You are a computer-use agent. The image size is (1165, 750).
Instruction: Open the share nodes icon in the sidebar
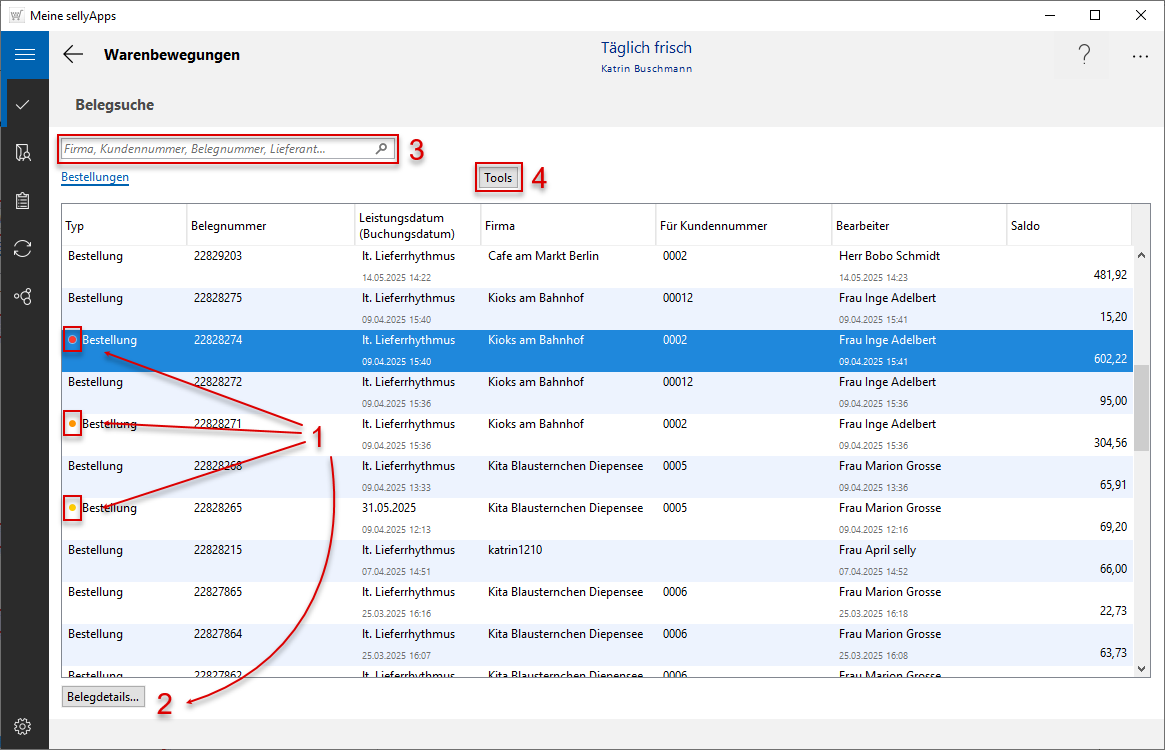[24, 297]
